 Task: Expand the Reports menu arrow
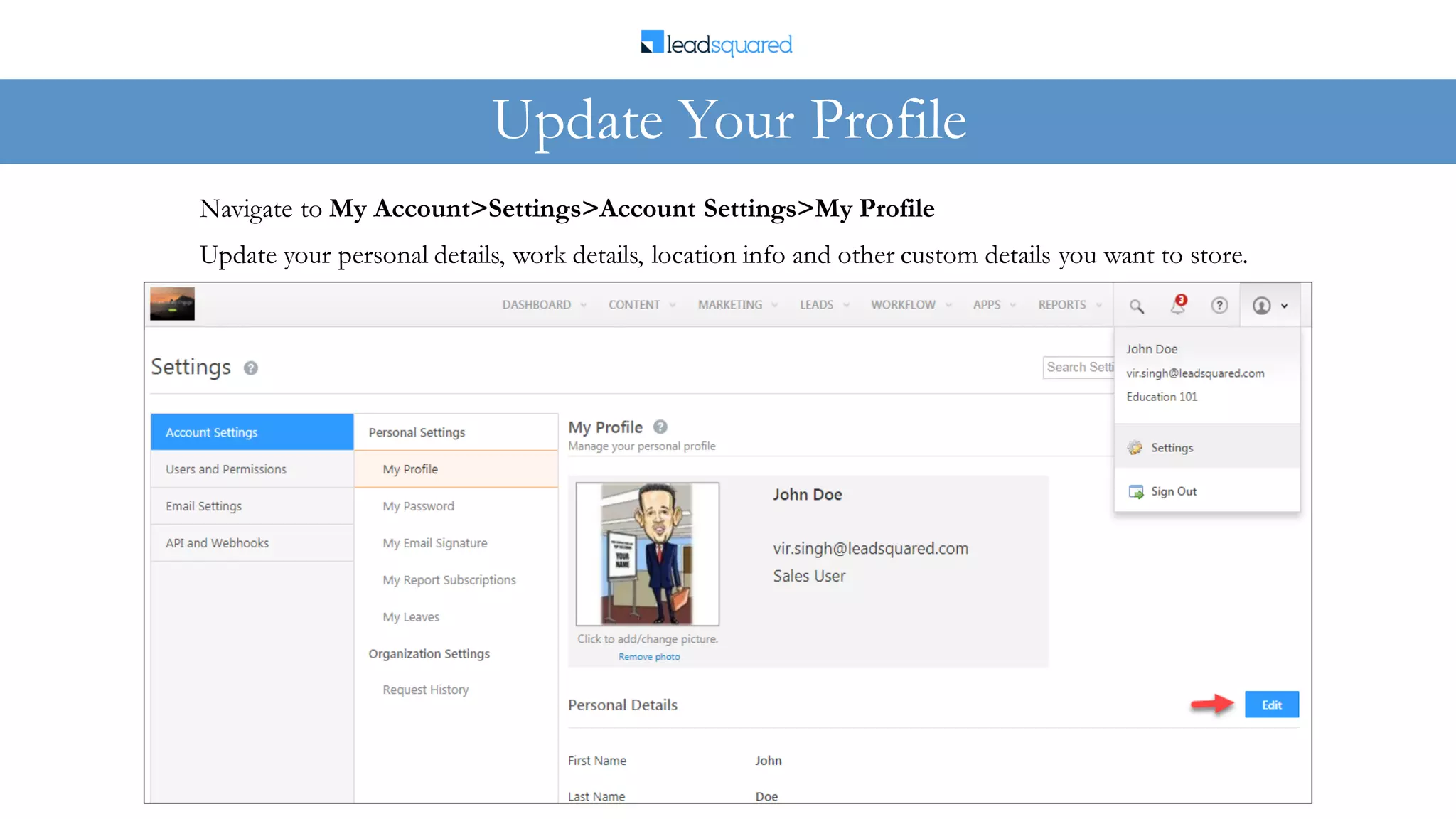click(1099, 305)
